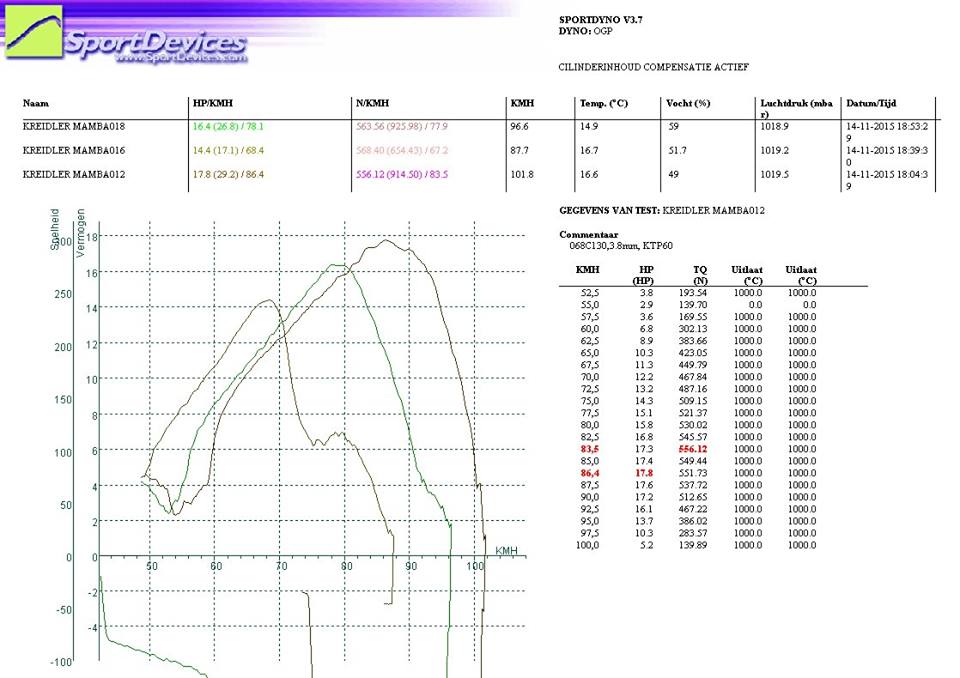
Task: Open the www.SportDevices.com link in logo
Action: pos(181,59)
